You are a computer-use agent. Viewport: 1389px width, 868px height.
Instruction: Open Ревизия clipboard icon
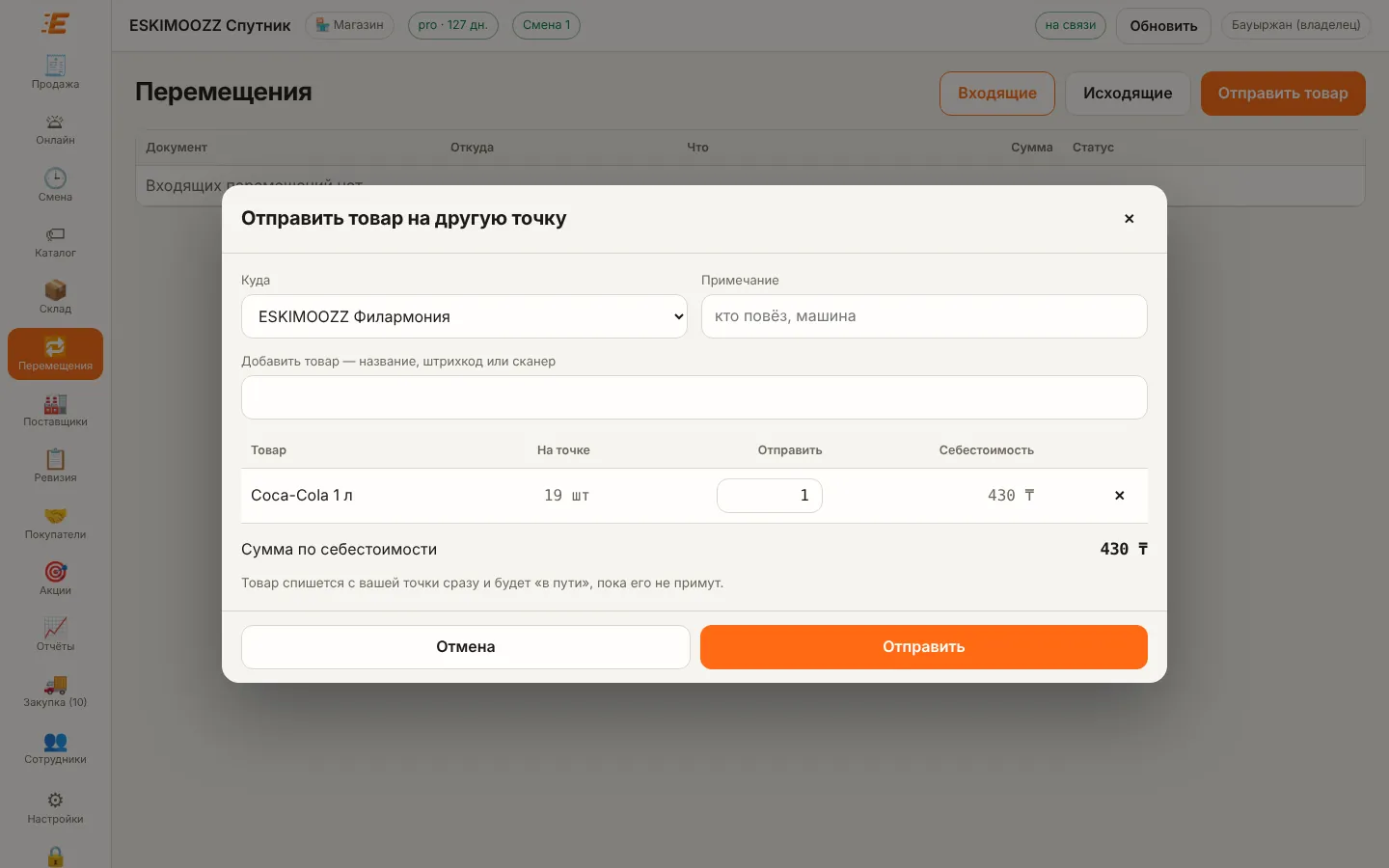(55, 460)
